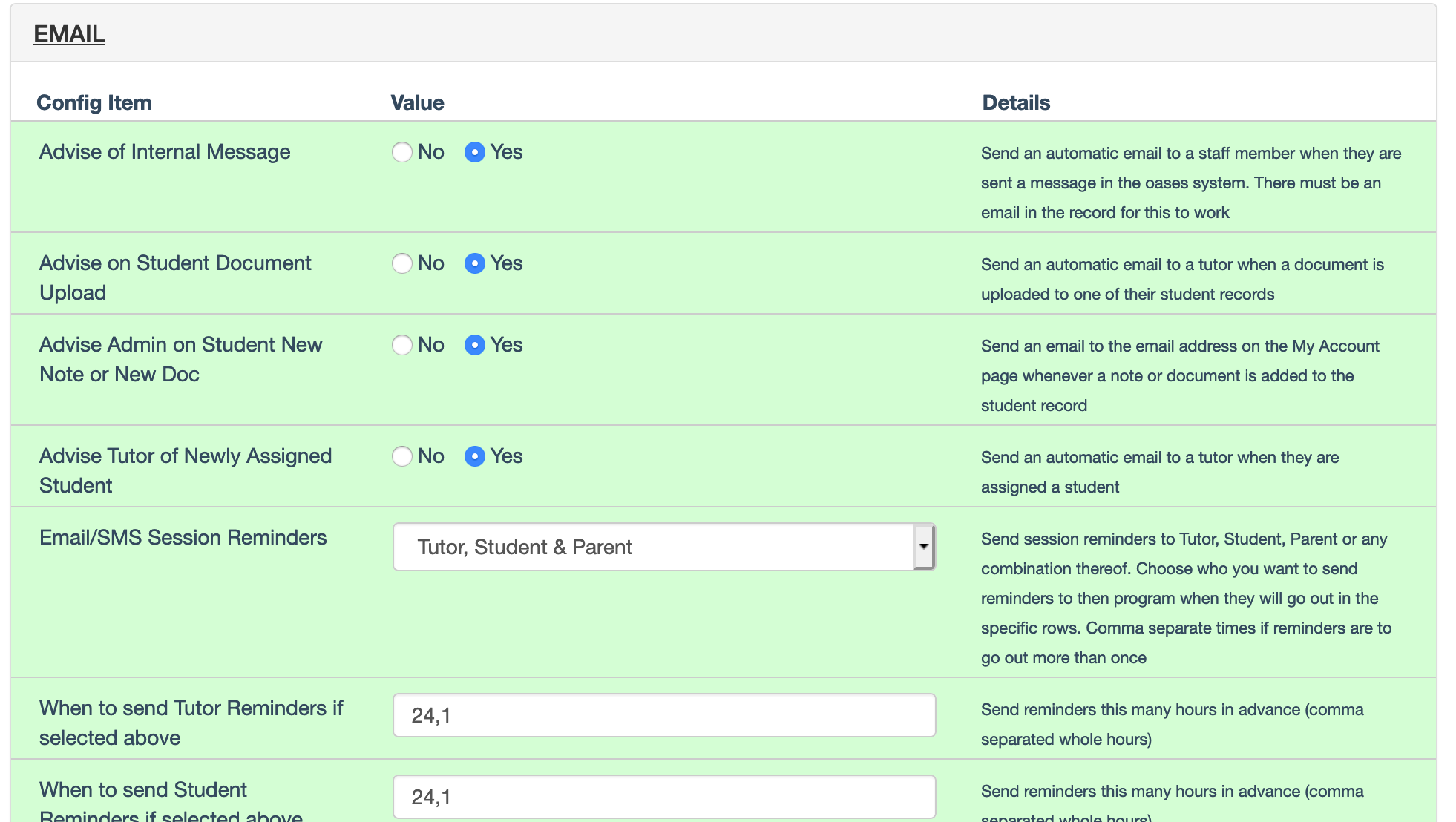Image resolution: width=1456 pixels, height=822 pixels.
Task: Select Yes for Advise of Internal Message
Action: pos(475,152)
